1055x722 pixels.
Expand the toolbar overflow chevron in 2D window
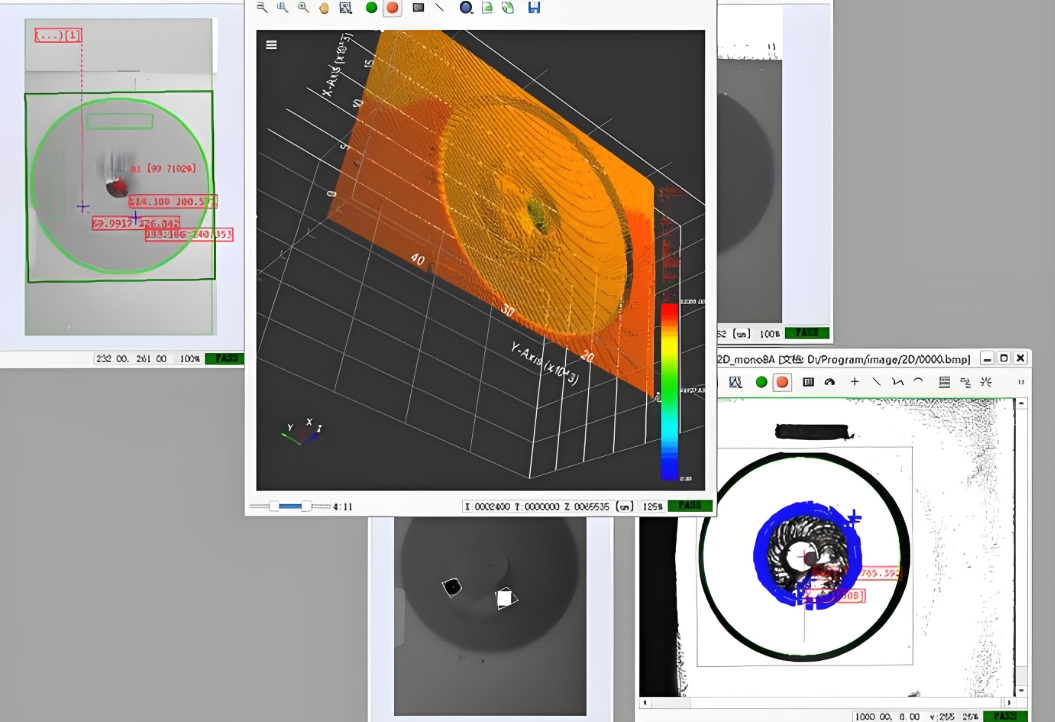coord(1020,382)
